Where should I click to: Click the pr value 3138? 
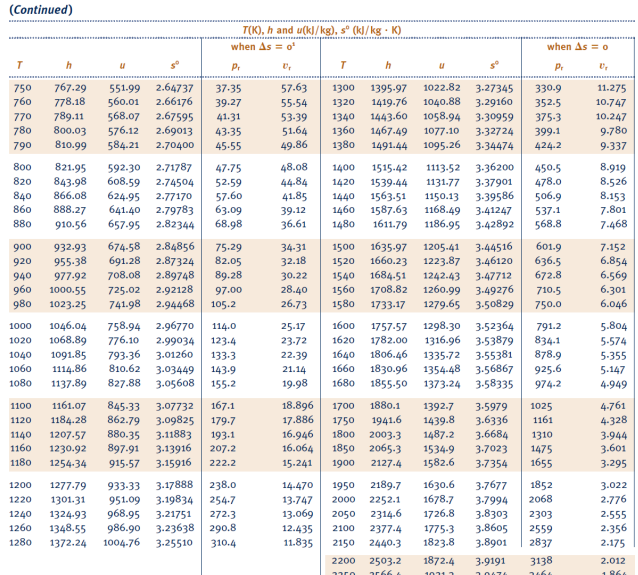(542, 561)
